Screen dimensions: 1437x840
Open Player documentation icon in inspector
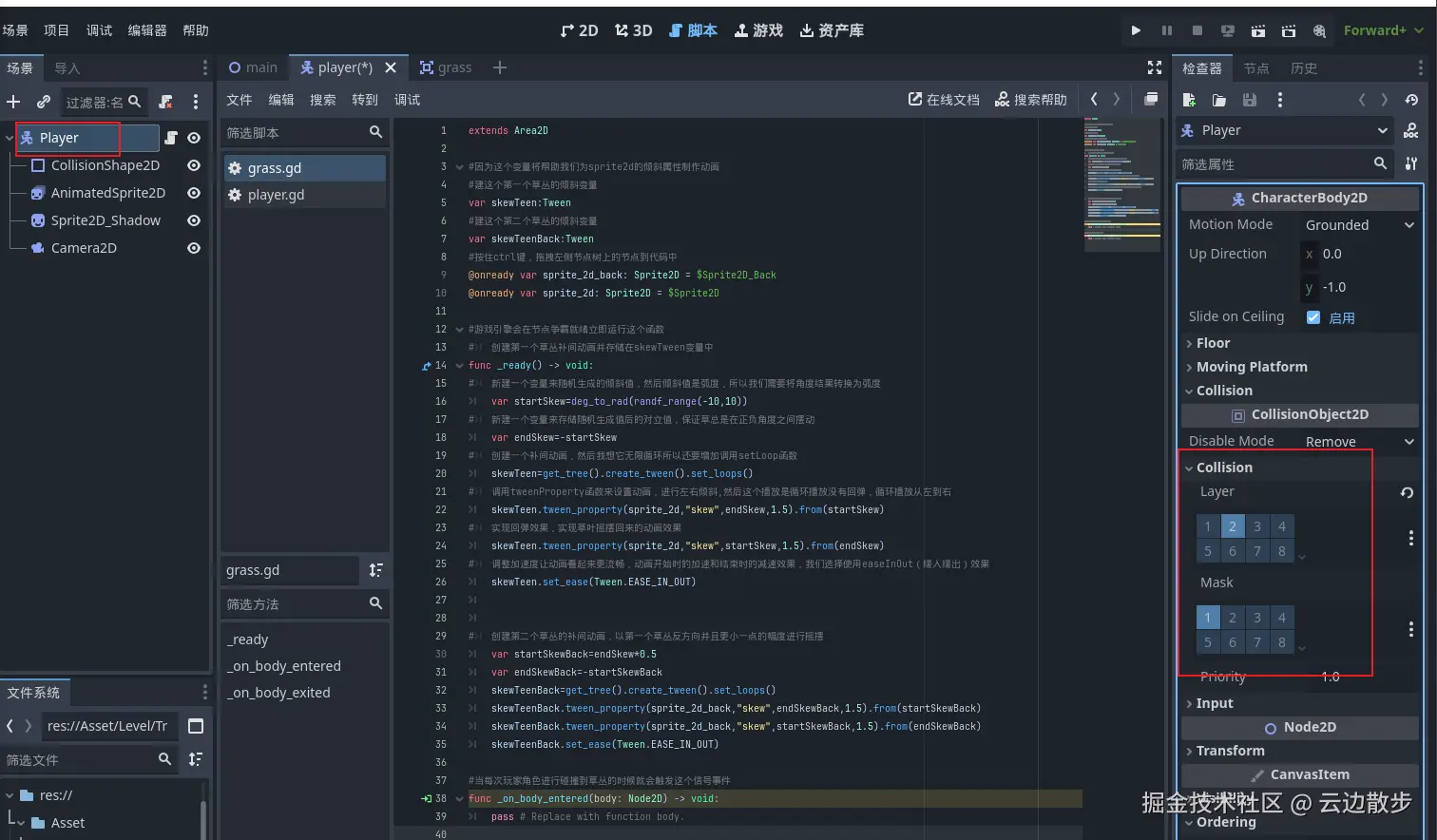[1411, 130]
